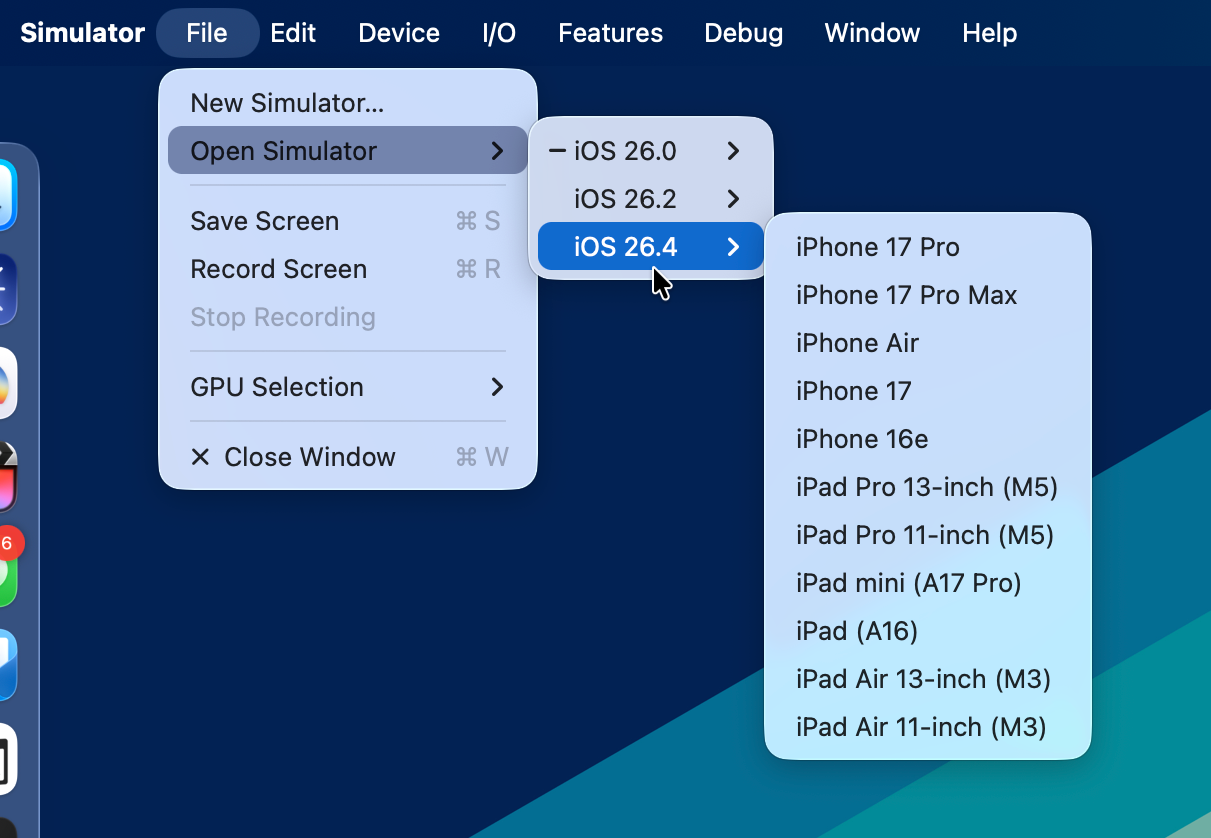This screenshot has width=1211, height=838.
Task: Open the Device menu
Action: tap(398, 33)
